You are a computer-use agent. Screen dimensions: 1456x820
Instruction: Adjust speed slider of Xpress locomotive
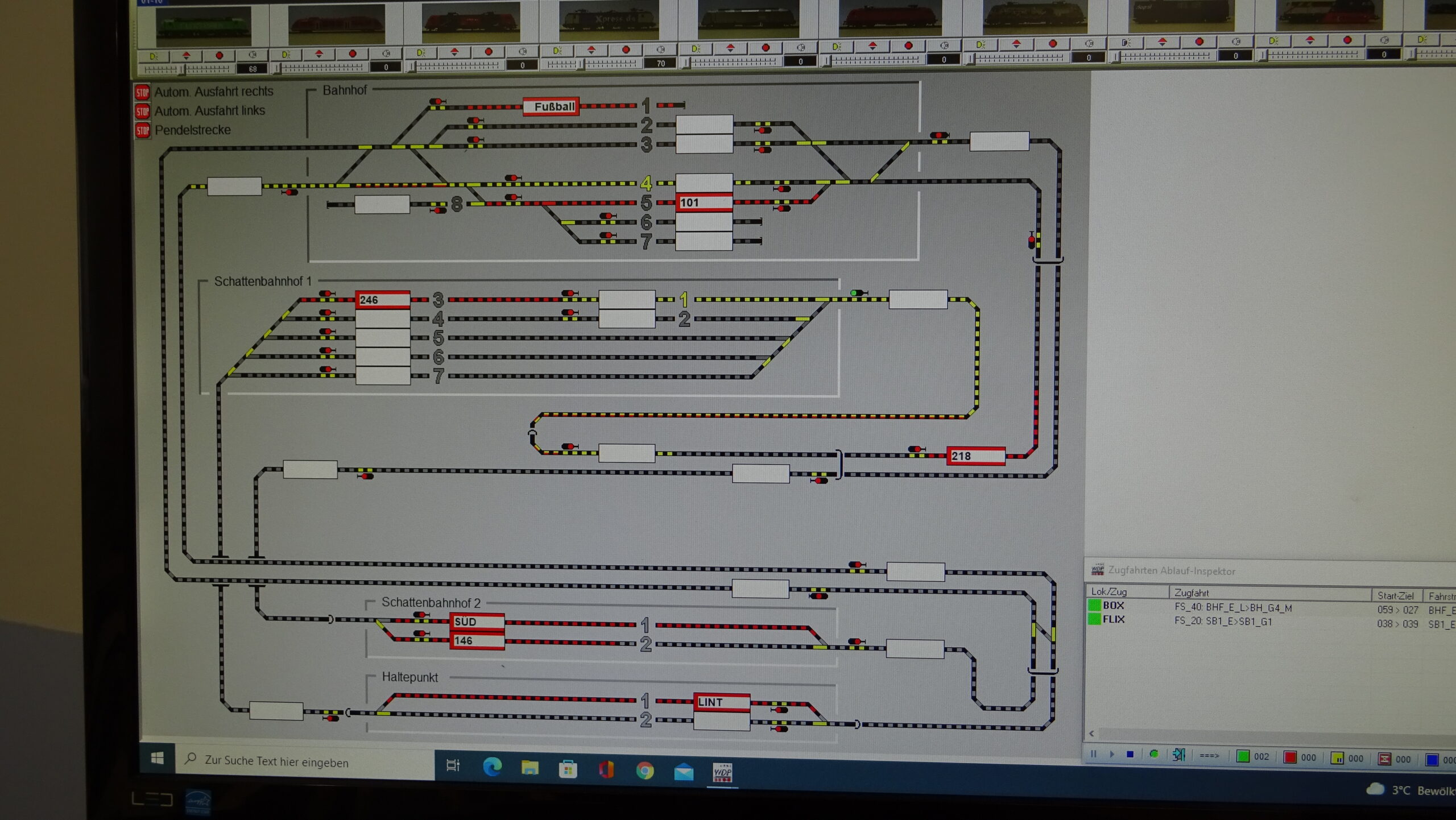click(x=592, y=64)
